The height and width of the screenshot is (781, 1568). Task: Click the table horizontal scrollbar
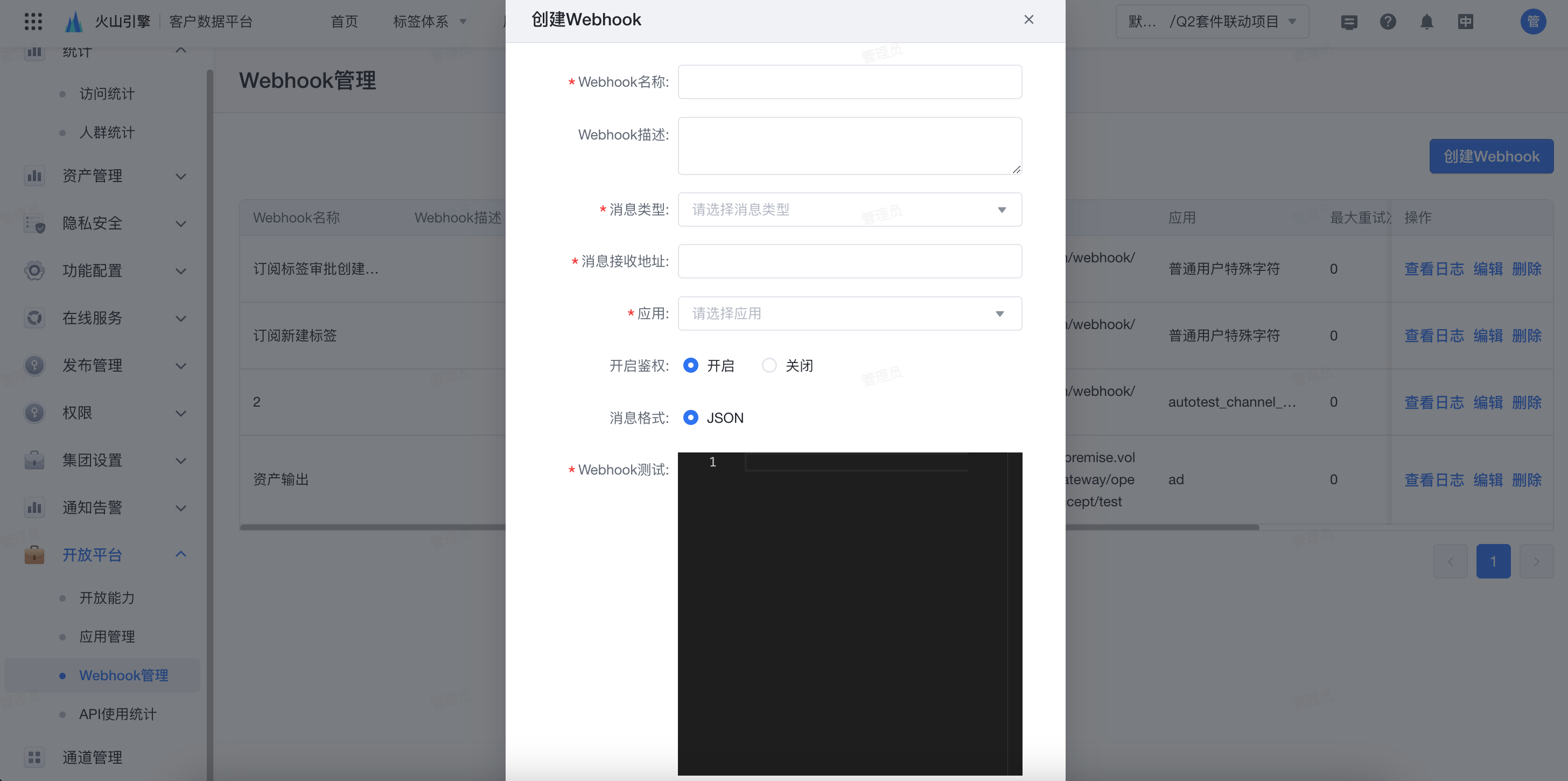coord(748,527)
